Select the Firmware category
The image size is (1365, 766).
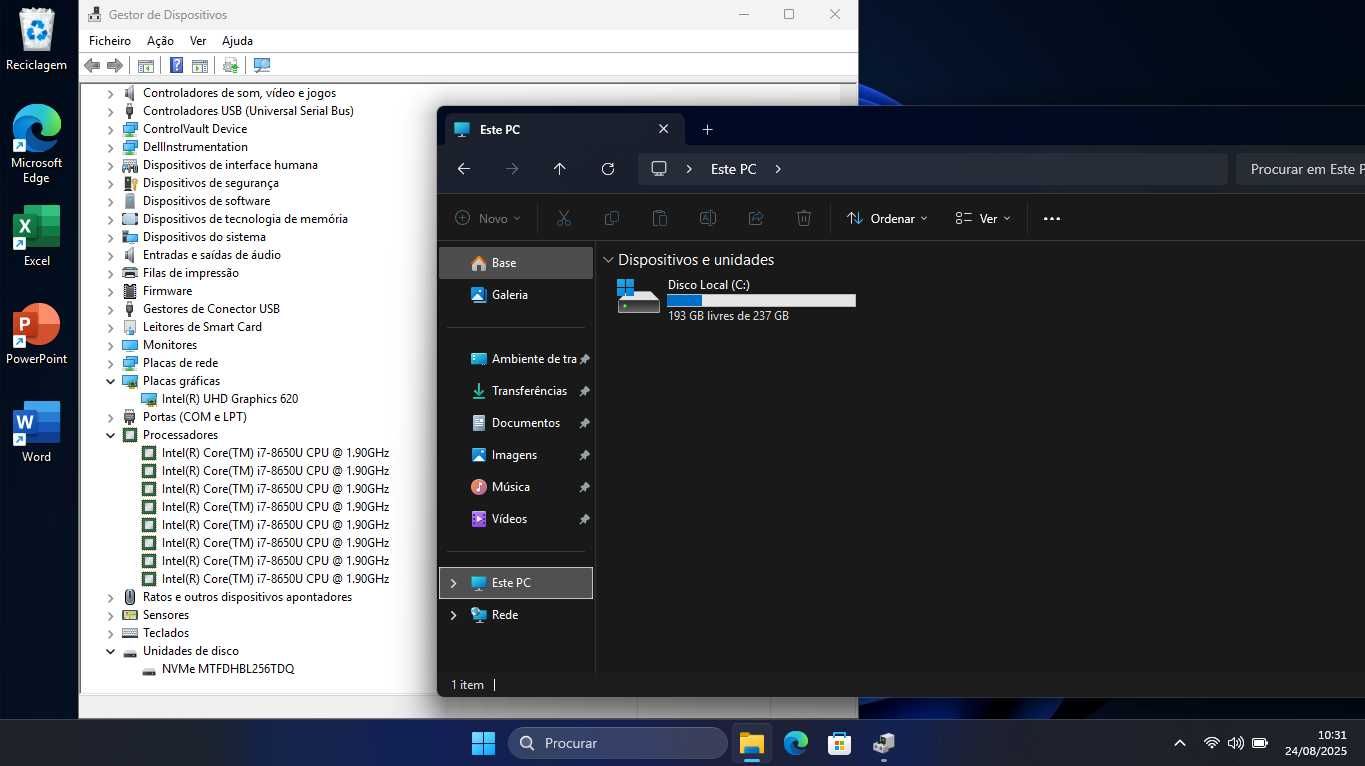pyautogui.click(x=167, y=291)
